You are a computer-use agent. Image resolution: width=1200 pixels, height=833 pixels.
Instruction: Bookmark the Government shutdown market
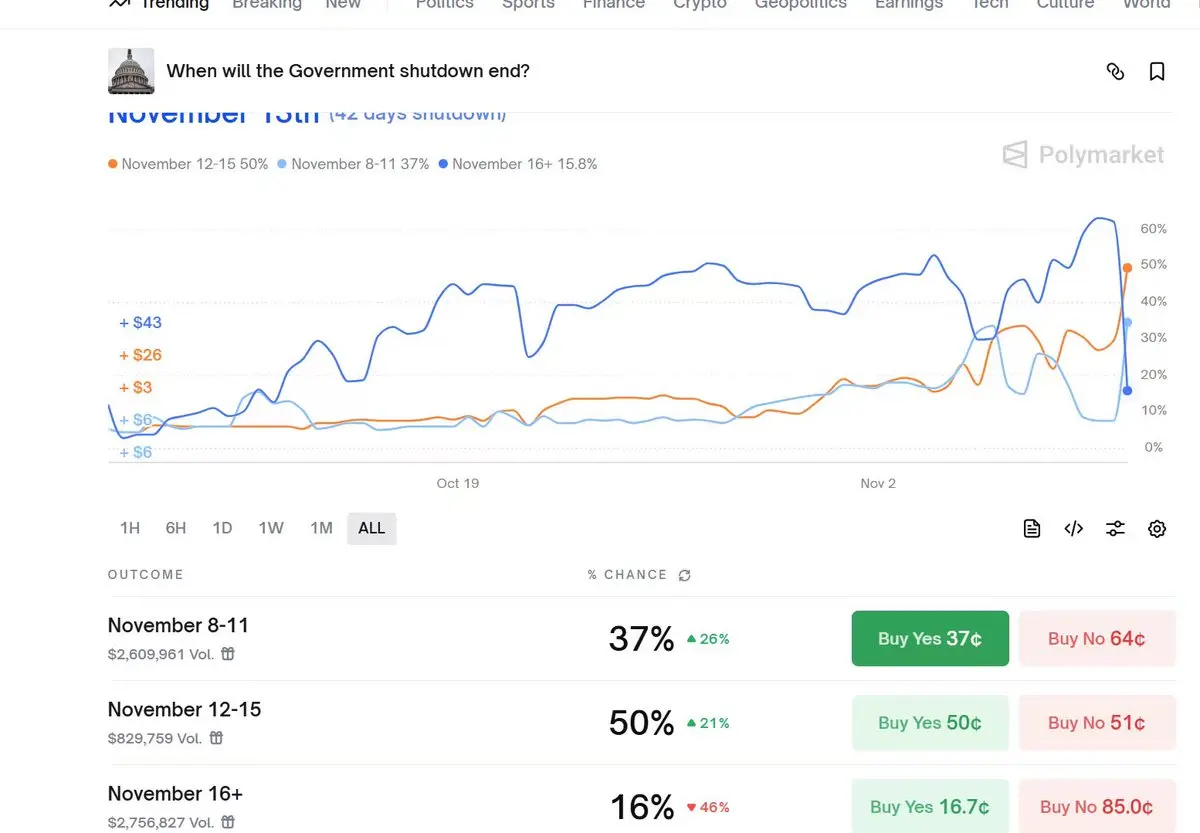(1157, 71)
